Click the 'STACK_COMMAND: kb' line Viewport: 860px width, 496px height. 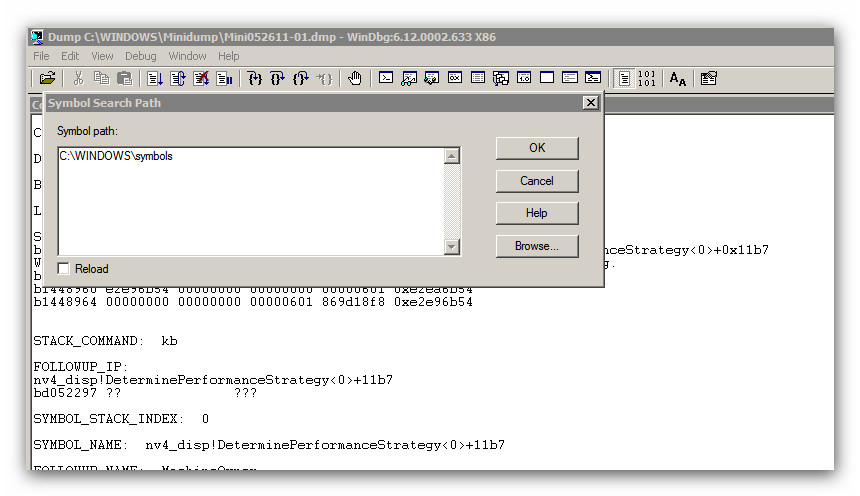tap(105, 341)
